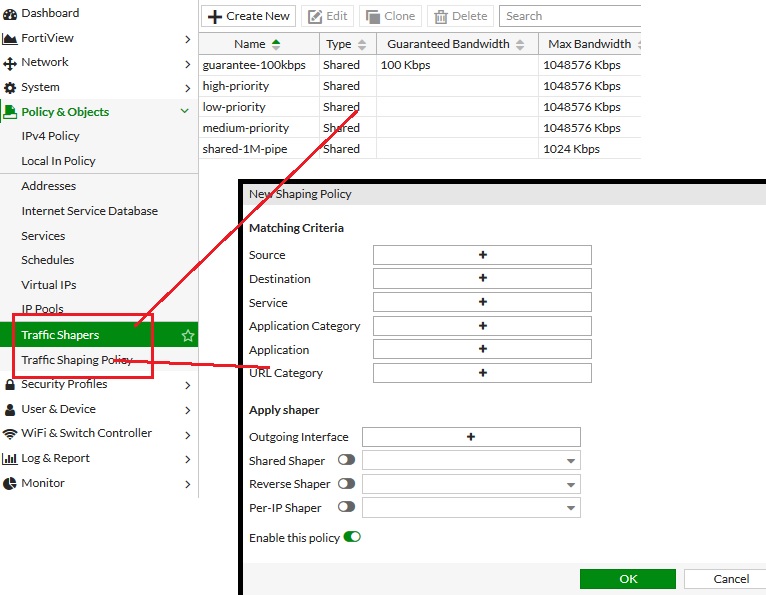Open IPv4 Policy menu item

pyautogui.click(x=50, y=136)
